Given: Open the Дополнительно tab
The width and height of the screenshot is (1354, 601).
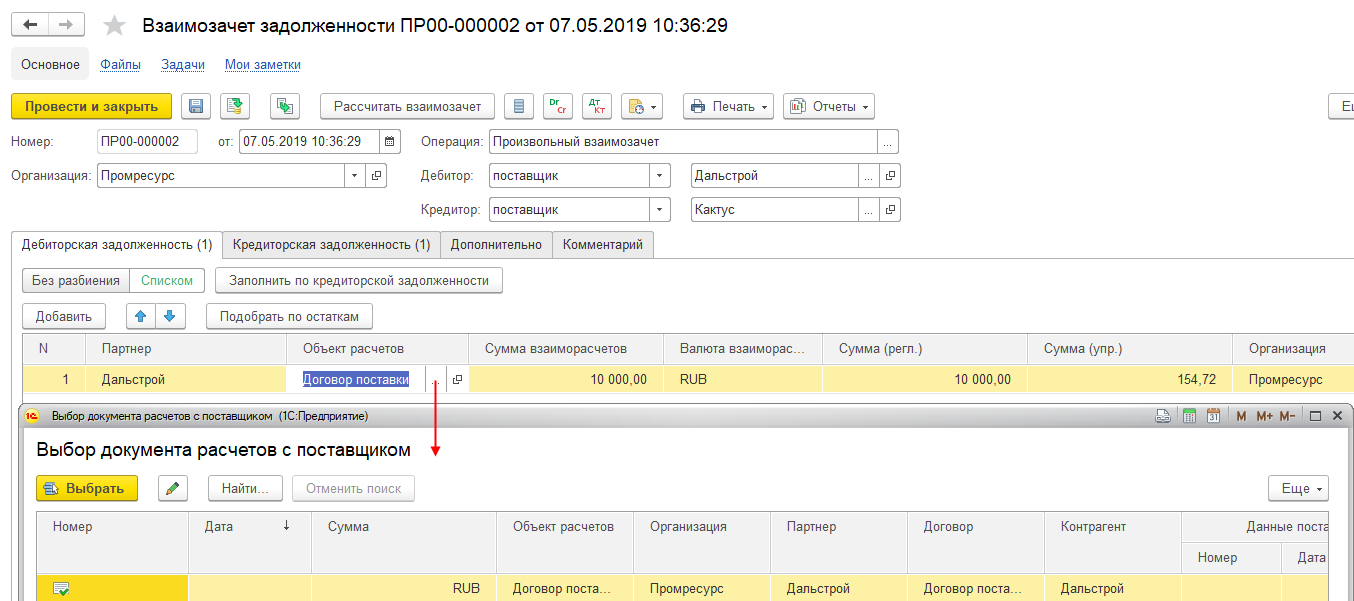Looking at the screenshot, I should (x=496, y=244).
